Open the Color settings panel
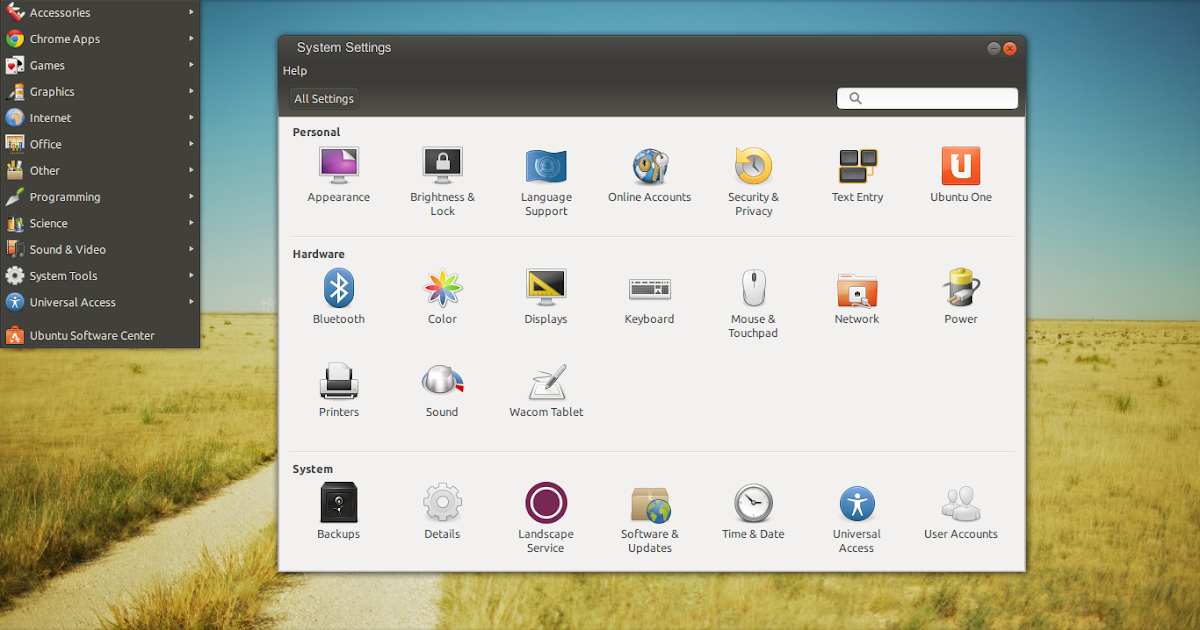This screenshot has width=1200, height=630. pyautogui.click(x=442, y=298)
